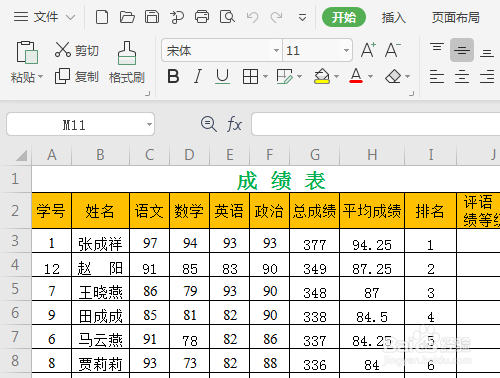Toggle bold formatting

point(173,76)
